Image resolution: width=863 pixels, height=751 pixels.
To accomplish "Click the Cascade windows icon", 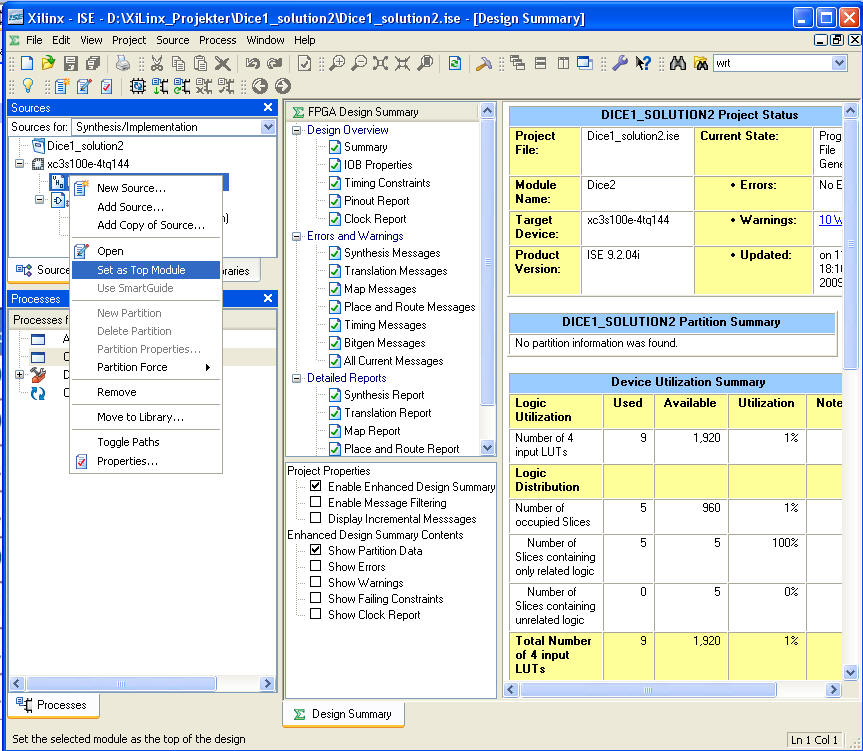I will [x=517, y=63].
